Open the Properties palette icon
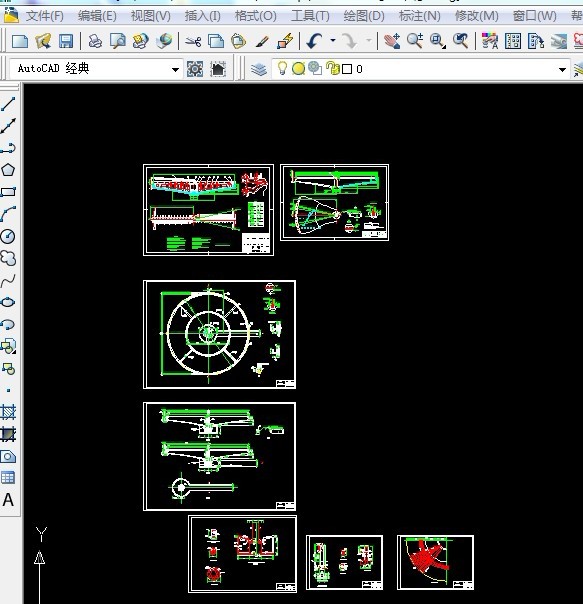Image resolution: width=583 pixels, height=604 pixels. pos(490,41)
